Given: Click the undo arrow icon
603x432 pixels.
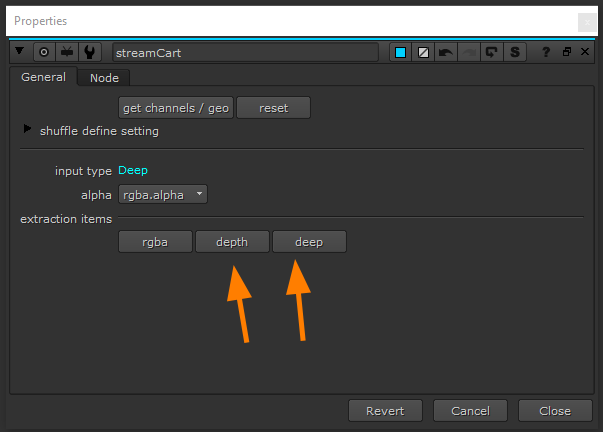Looking at the screenshot, I should pos(446,52).
